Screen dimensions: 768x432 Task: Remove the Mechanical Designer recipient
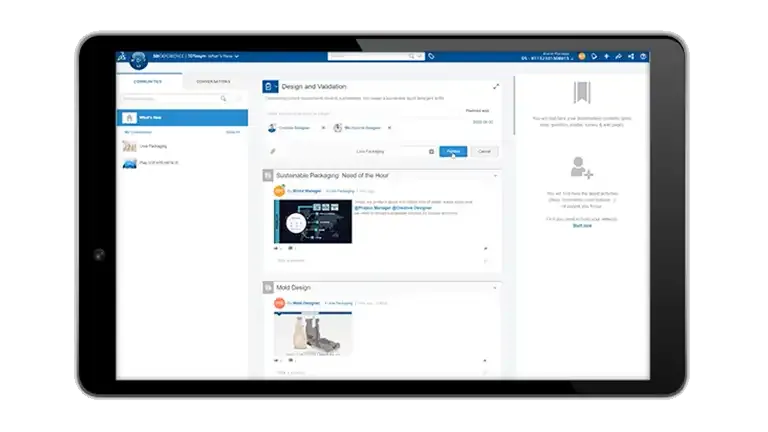(389, 128)
